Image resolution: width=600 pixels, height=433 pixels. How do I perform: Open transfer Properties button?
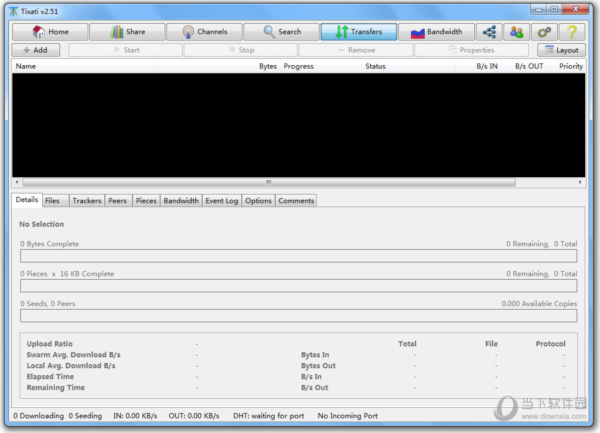click(471, 50)
